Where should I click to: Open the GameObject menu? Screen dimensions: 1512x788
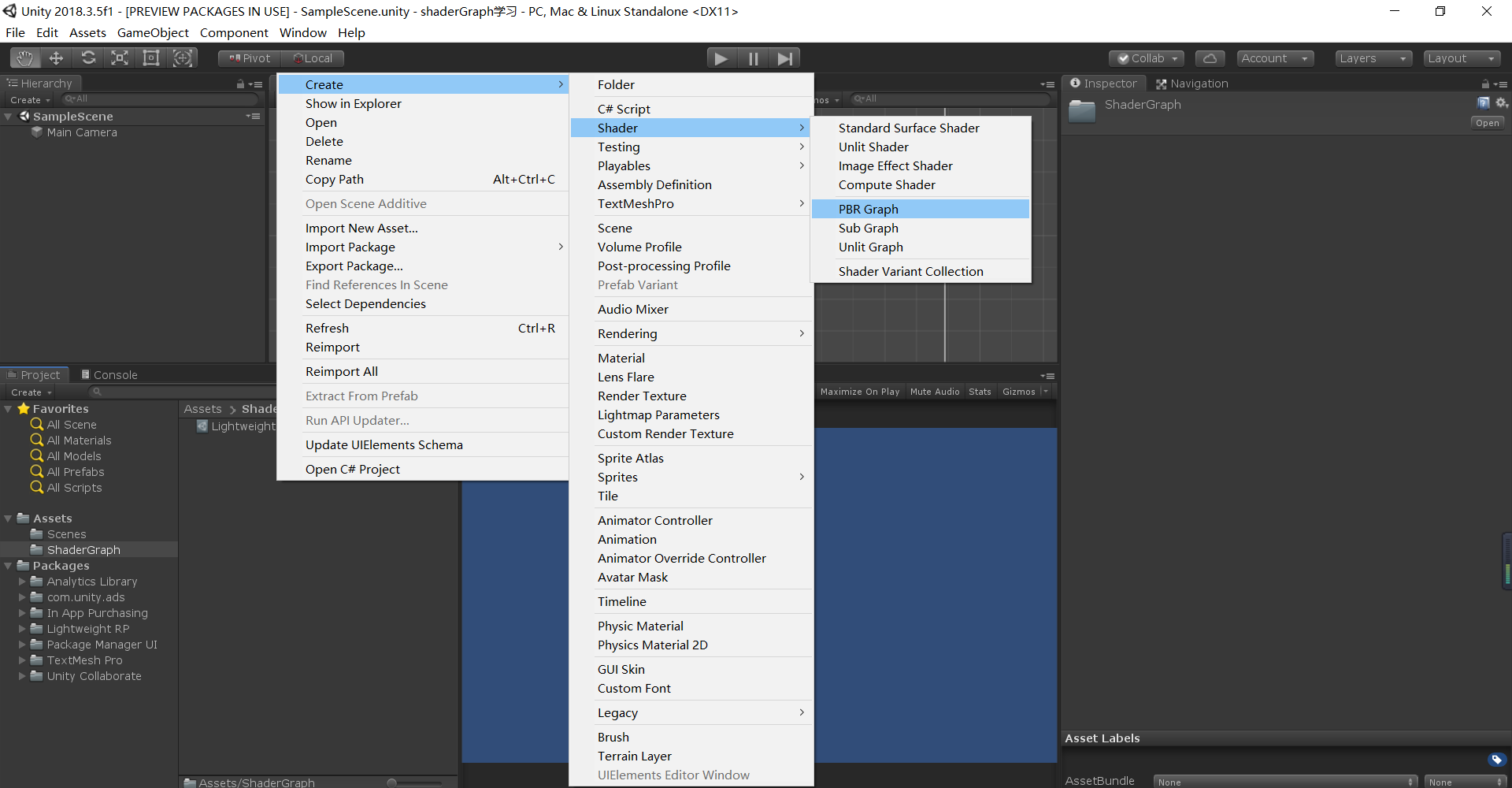coord(153,32)
